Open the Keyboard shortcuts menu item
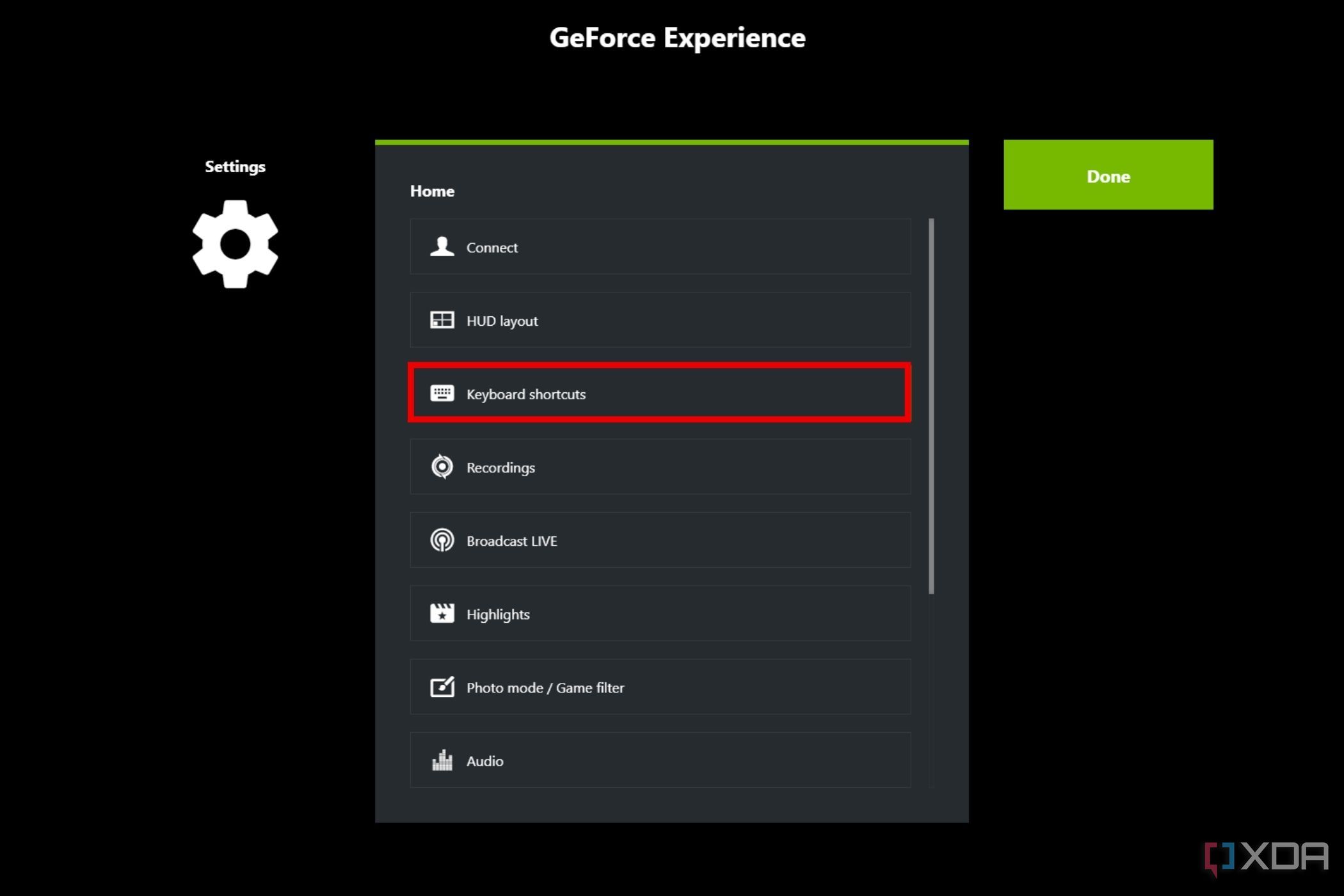The image size is (1344, 896). click(660, 393)
